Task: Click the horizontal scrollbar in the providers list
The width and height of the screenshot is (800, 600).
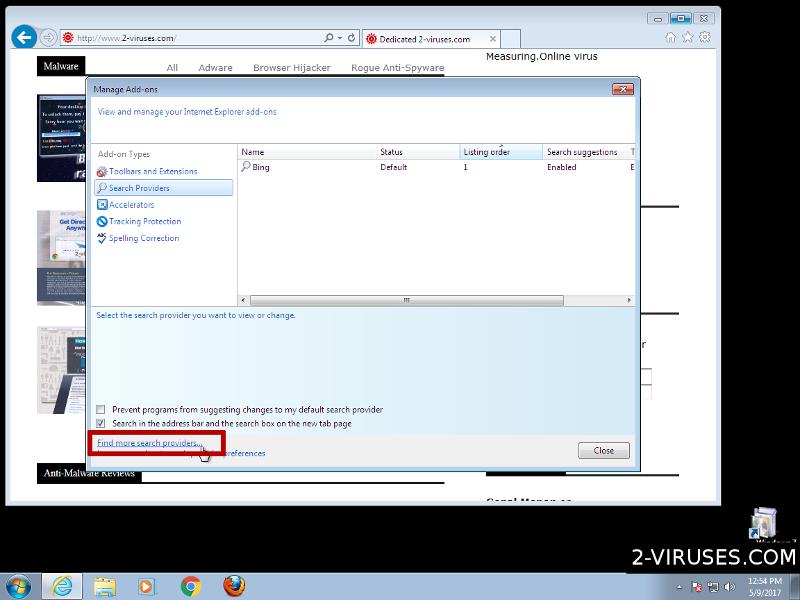Action: (406, 300)
